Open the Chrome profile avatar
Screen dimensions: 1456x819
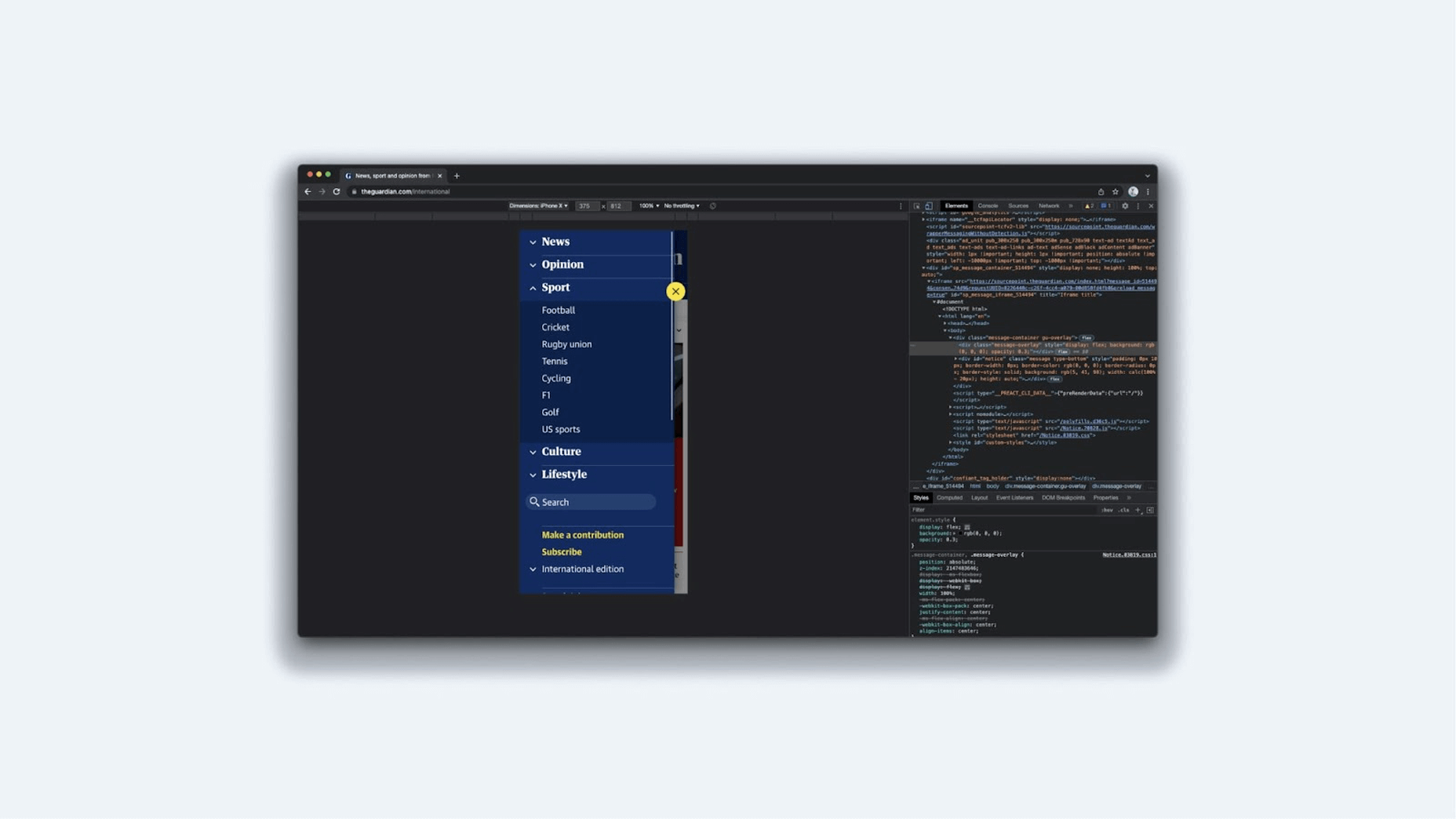click(x=1133, y=191)
